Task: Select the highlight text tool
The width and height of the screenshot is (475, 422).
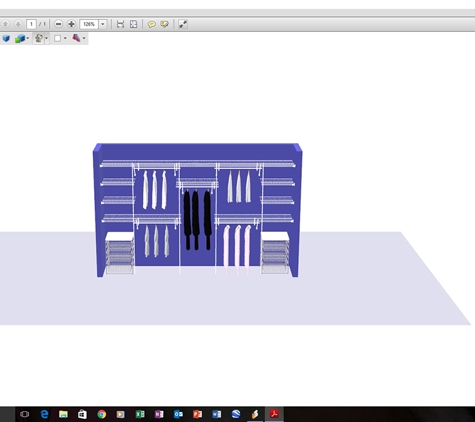Action: (164, 24)
